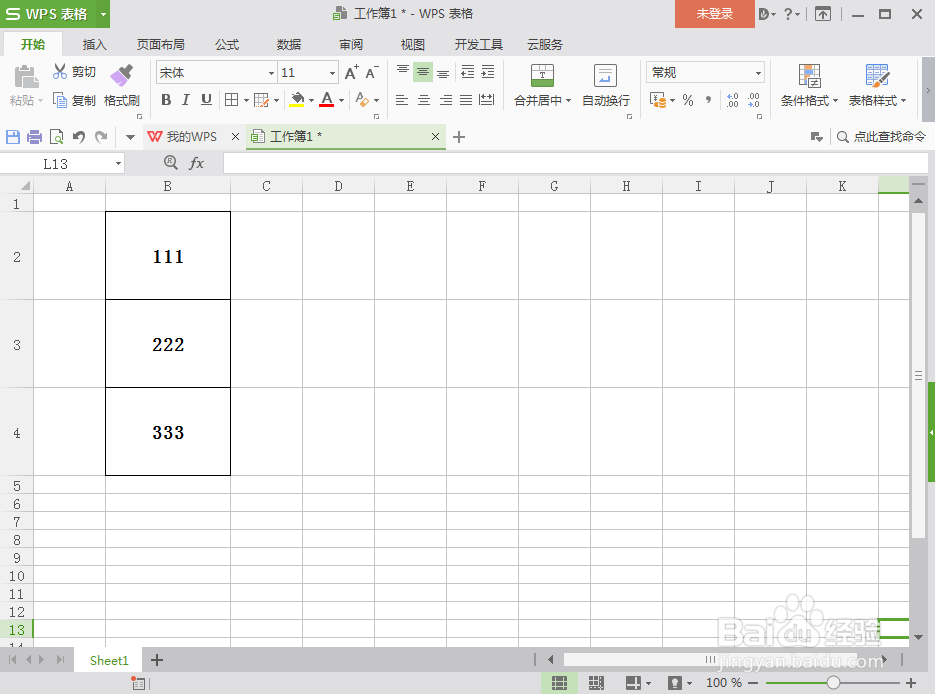Switch to the 视图 ribbon tab
Viewport: 935px width, 694px height.
pos(412,45)
